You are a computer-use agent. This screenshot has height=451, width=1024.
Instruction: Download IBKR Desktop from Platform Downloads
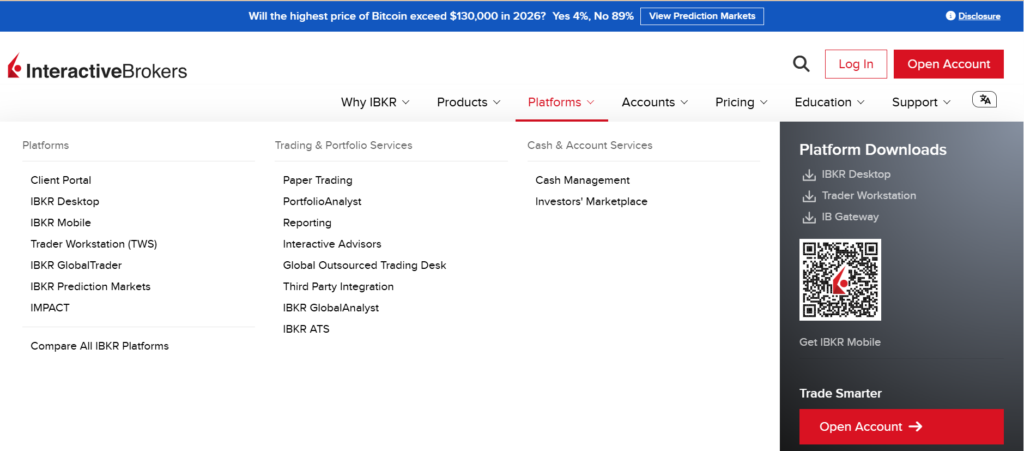856,174
